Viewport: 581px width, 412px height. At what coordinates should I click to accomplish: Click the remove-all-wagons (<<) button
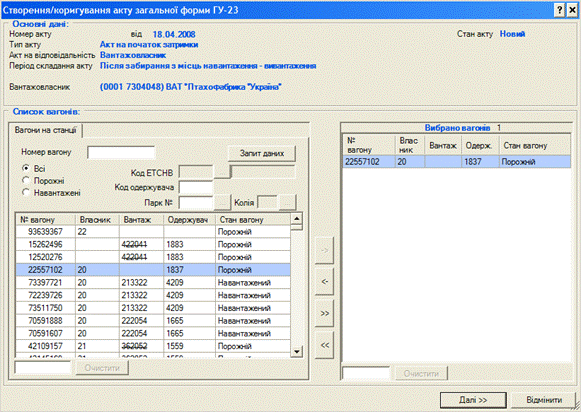[325, 345]
